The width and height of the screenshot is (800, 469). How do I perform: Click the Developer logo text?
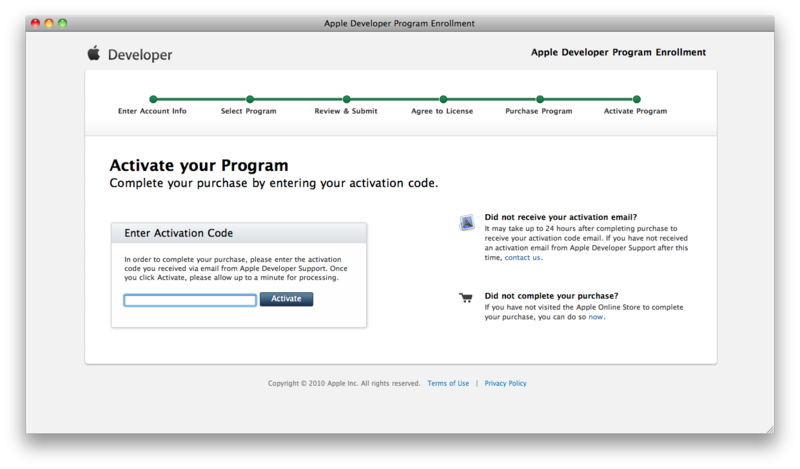click(x=140, y=55)
